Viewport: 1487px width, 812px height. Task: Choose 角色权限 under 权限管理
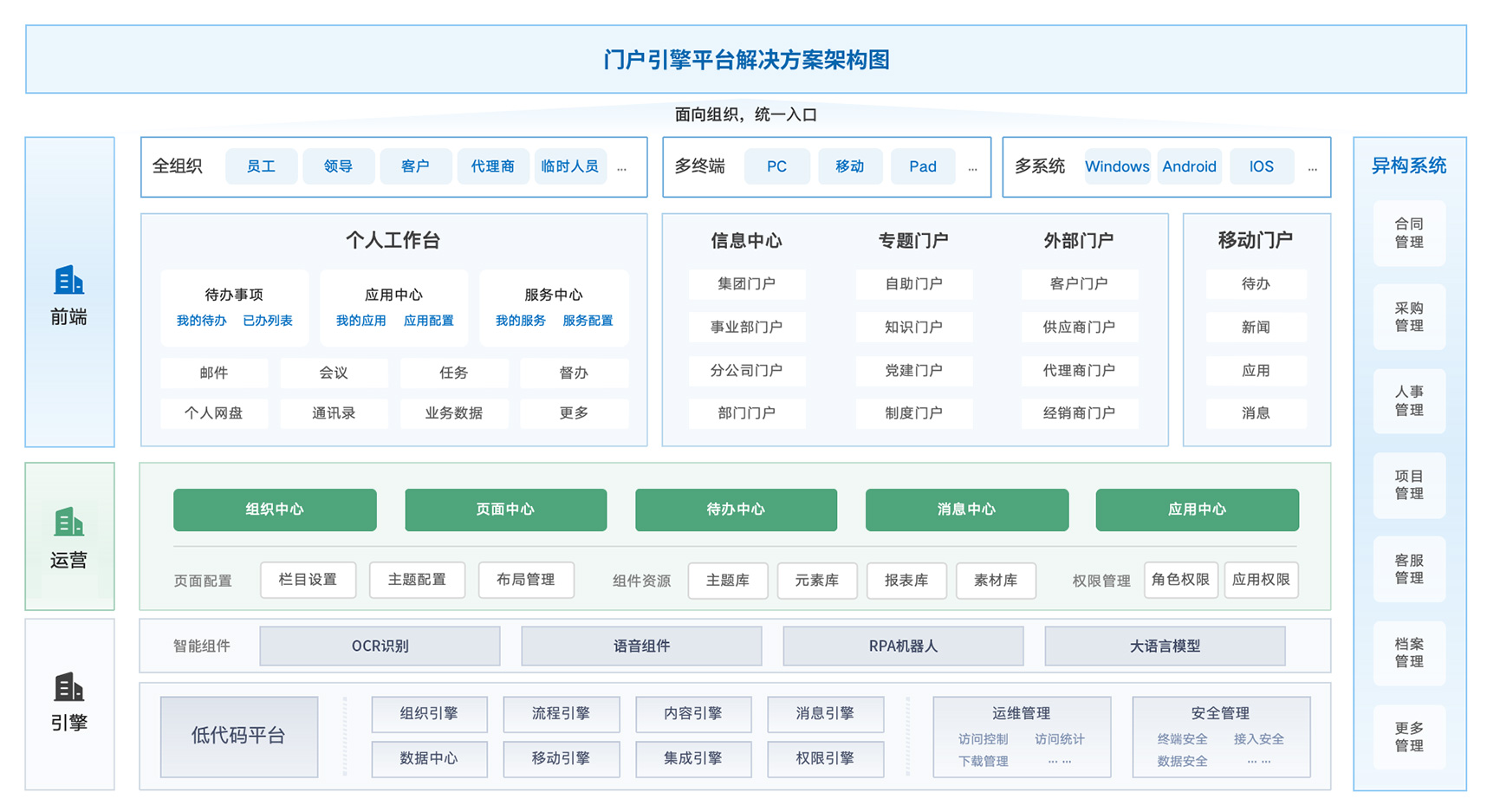tap(1180, 580)
